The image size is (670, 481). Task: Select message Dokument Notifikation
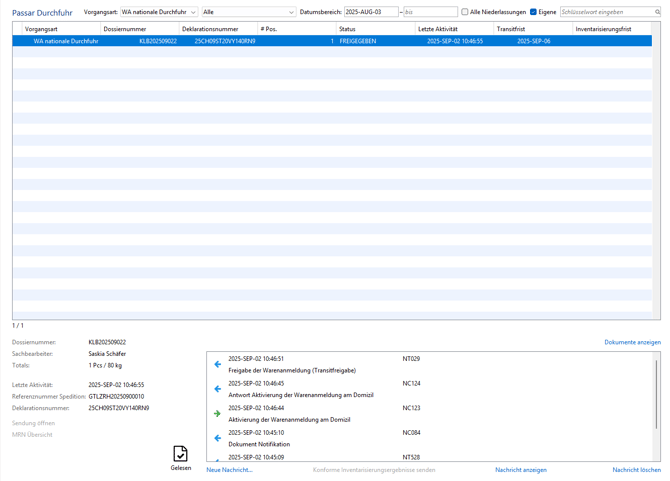coord(259,444)
